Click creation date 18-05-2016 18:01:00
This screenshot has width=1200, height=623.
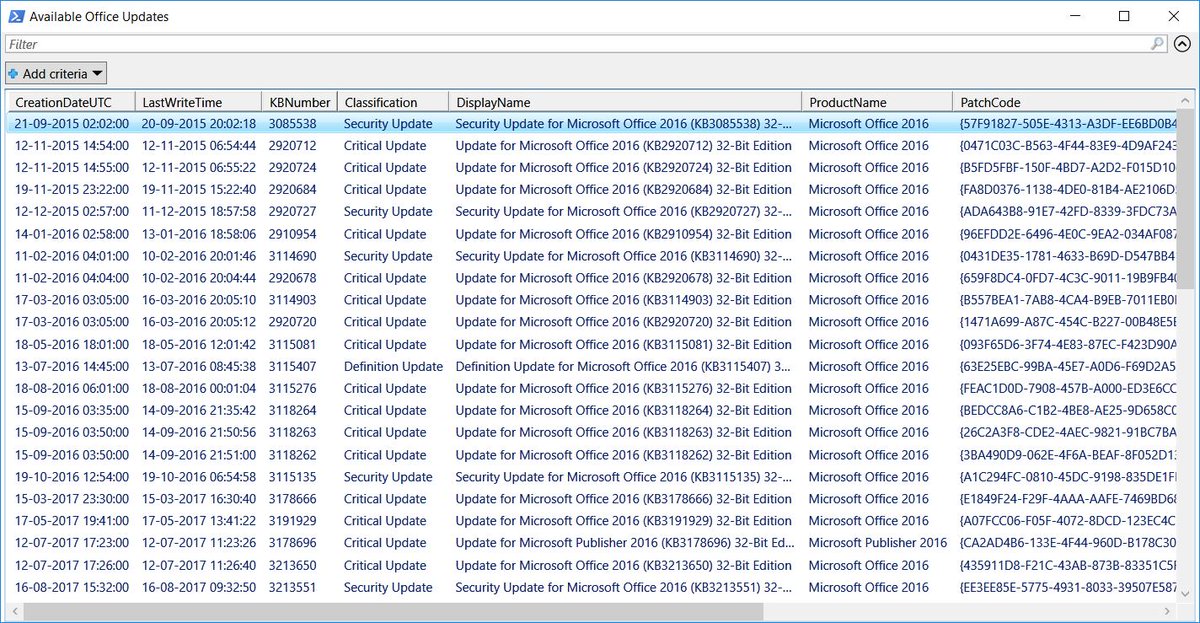point(71,344)
